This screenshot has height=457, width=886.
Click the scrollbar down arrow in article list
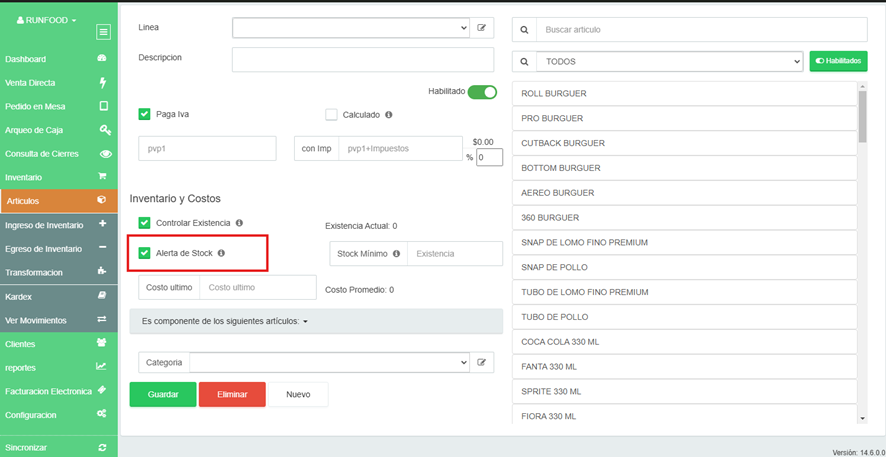coord(862,418)
